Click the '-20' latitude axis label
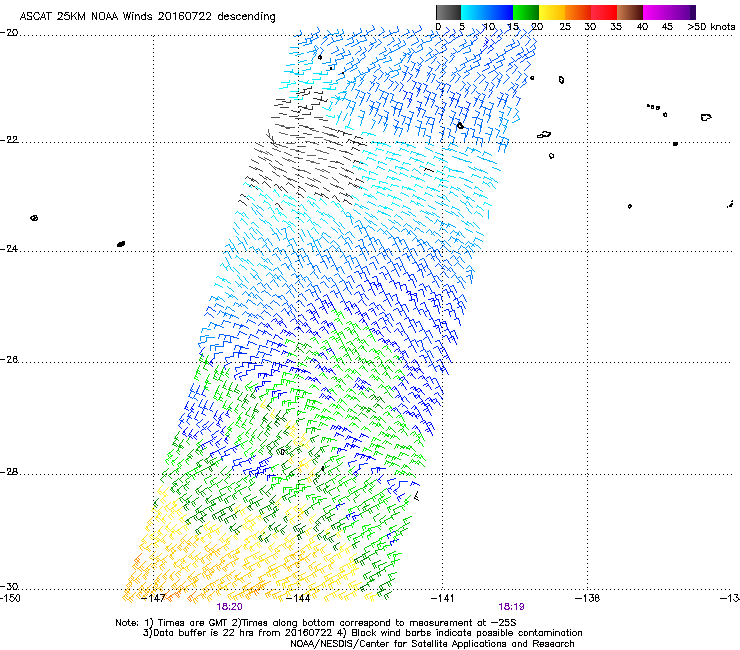 coord(9,33)
